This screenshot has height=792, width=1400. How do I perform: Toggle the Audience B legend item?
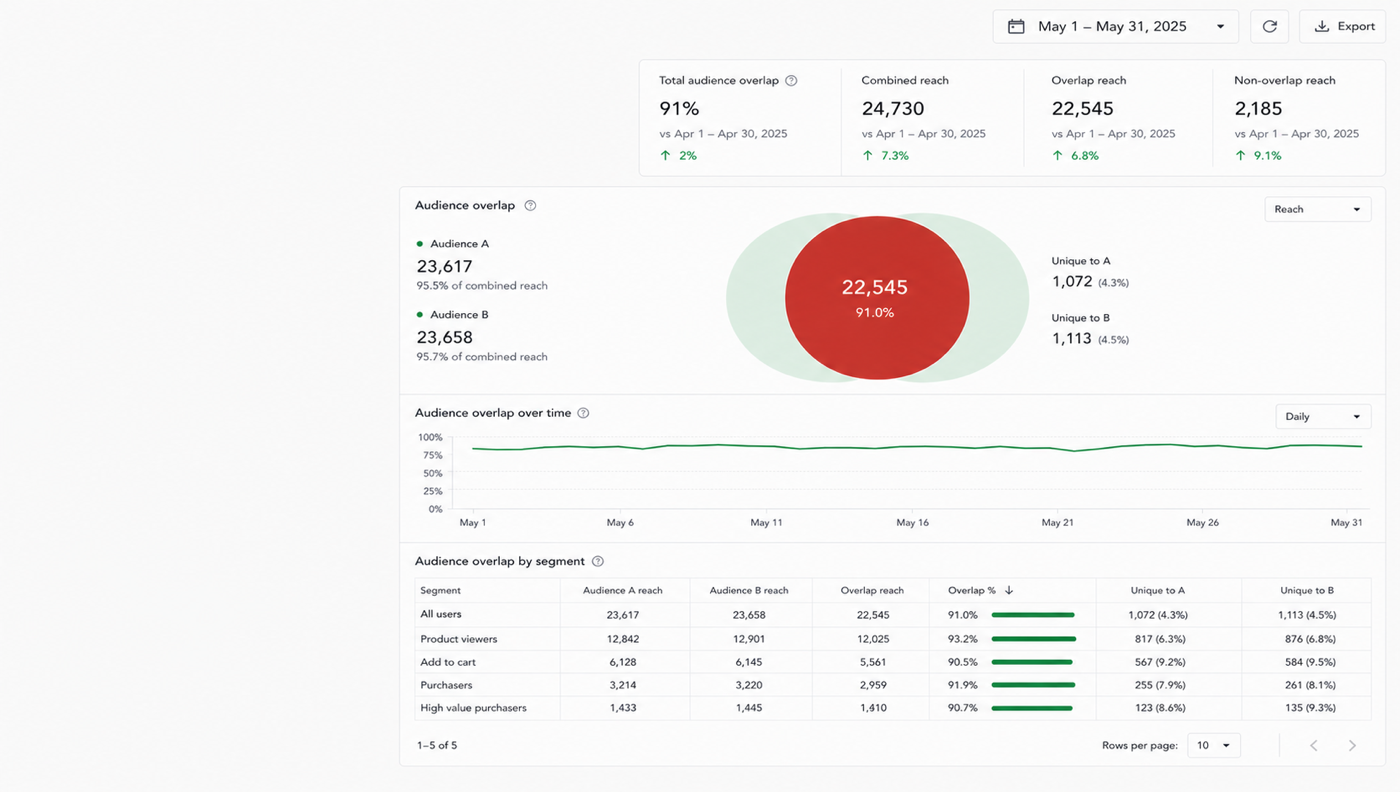pos(453,315)
